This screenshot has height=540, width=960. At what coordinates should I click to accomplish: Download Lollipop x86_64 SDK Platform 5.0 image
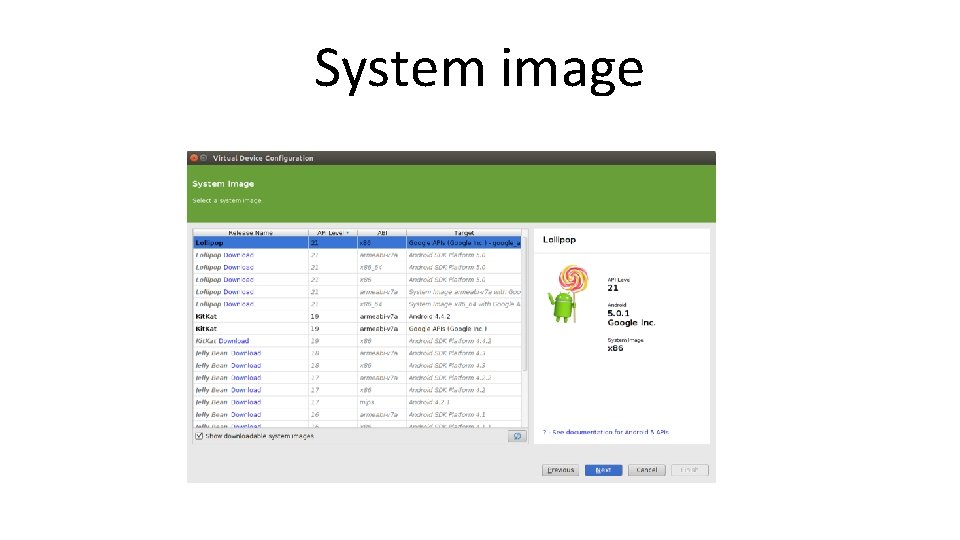[x=238, y=268]
